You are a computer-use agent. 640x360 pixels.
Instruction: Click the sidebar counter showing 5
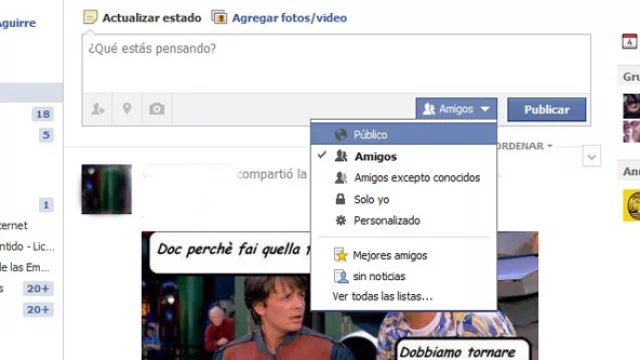click(x=46, y=135)
